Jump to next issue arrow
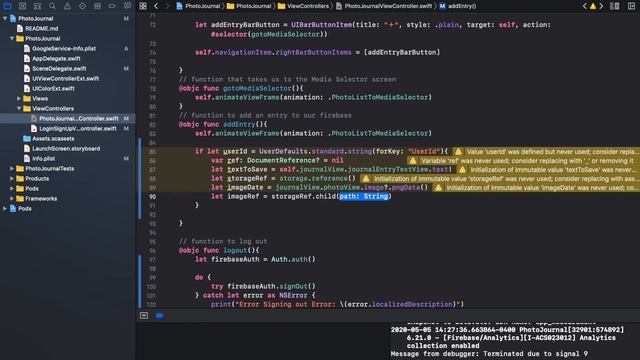640x360 pixels. pos(601,6)
